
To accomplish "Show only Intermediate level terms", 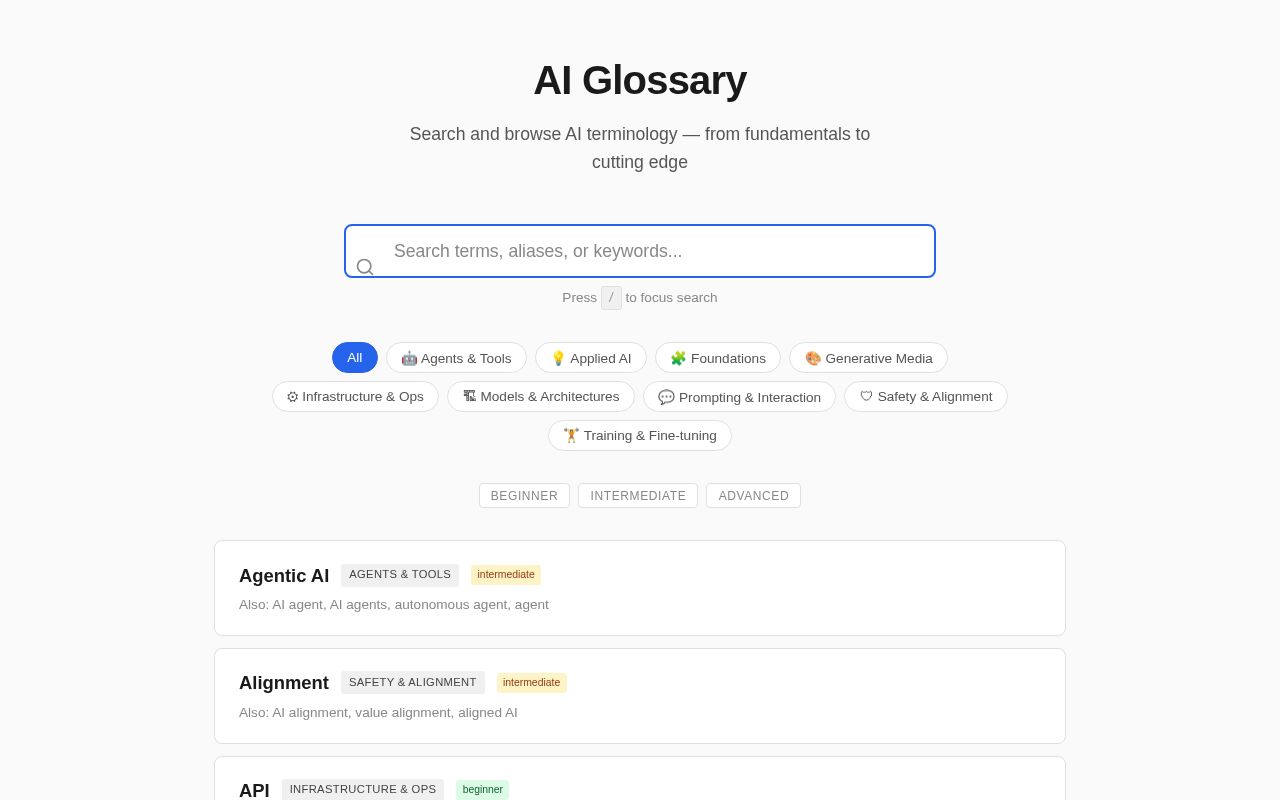I will 638,496.
